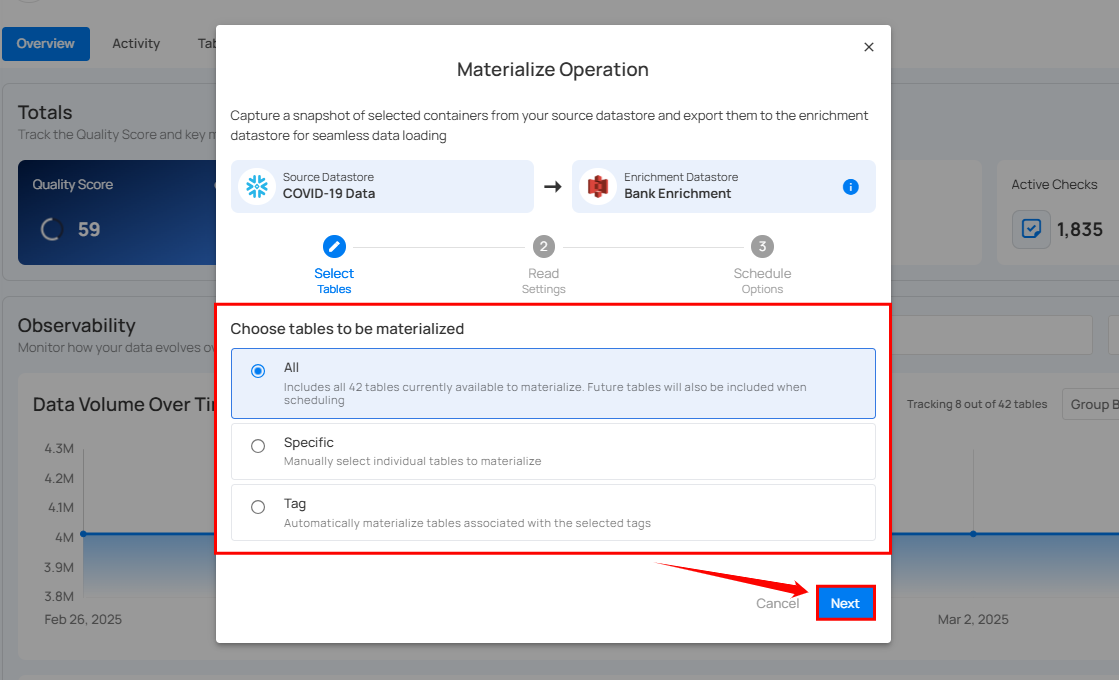The image size is (1119, 680).
Task: Click Cancel to dismiss the dialog
Action: coord(777,603)
